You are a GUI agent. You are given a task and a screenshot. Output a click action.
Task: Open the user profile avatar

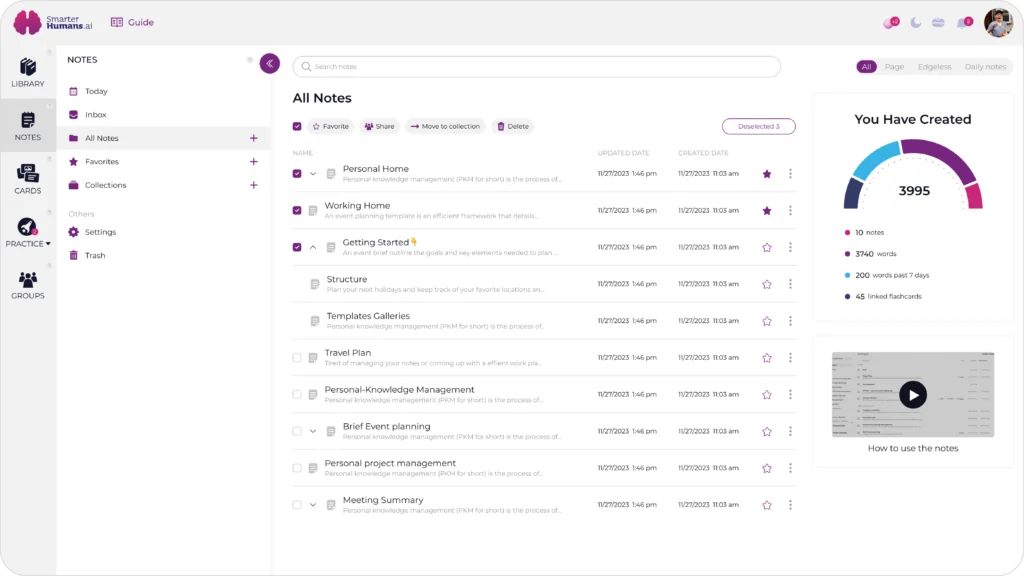click(x=998, y=23)
